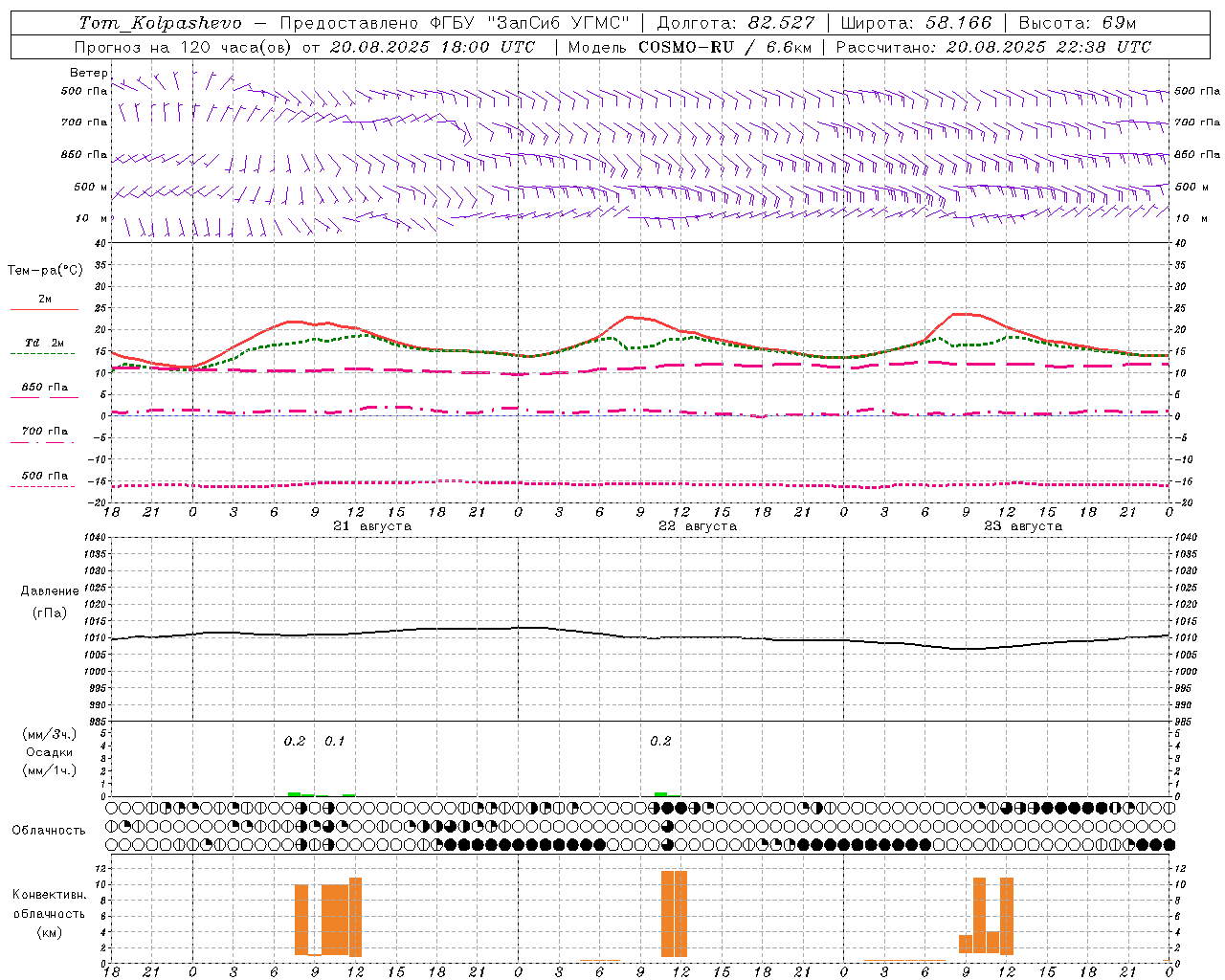
Task: Click the 'Прогноз на 120 часа(ов)' text
Action: tap(184, 47)
